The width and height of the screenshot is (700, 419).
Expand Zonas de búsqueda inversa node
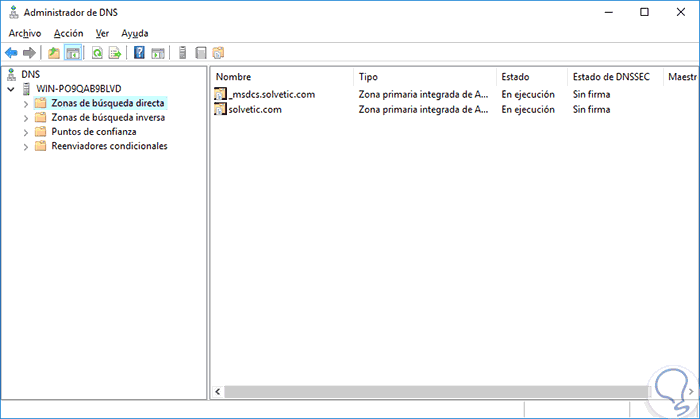point(25,118)
